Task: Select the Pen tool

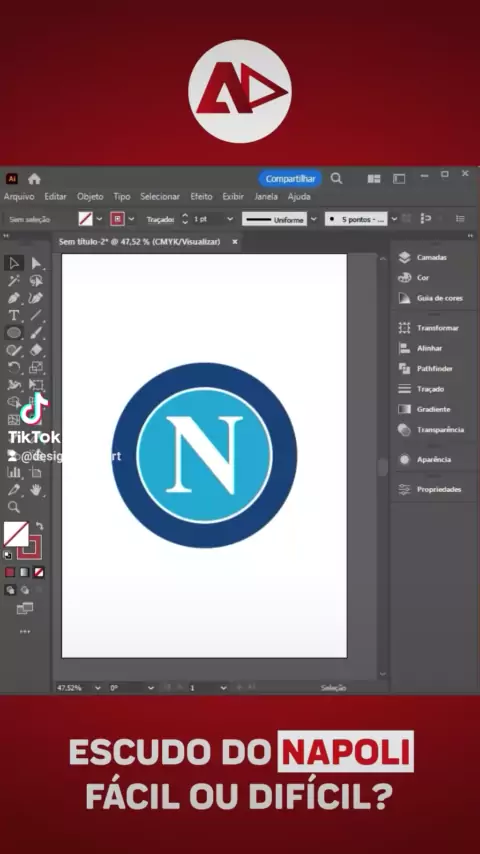Action: (x=14, y=298)
